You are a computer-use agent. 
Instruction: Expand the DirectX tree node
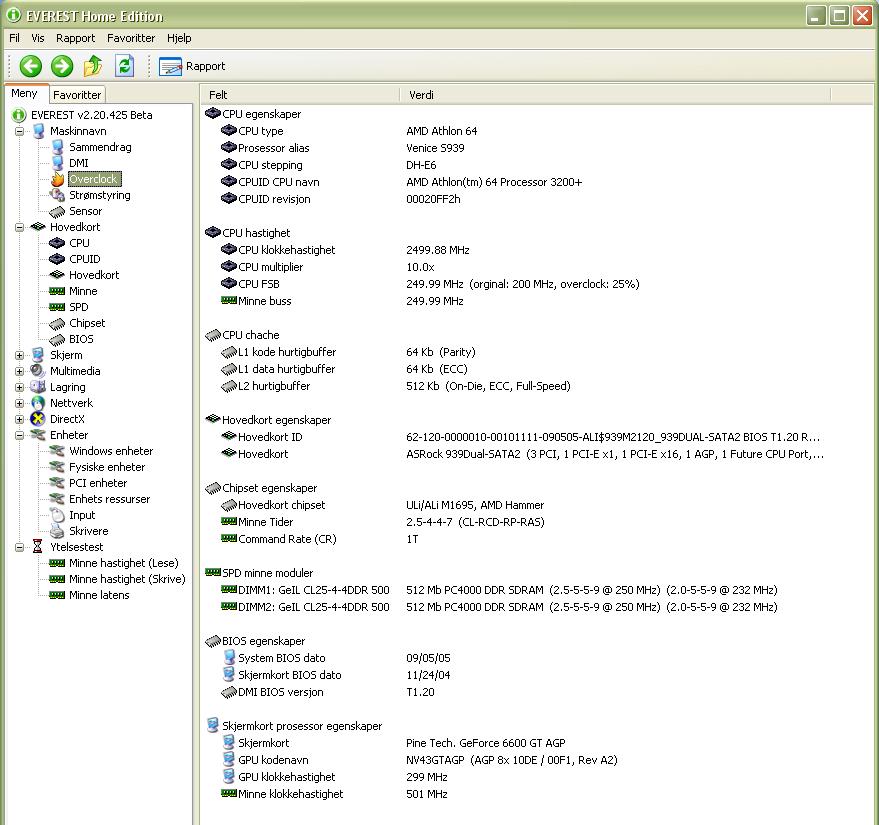point(20,419)
